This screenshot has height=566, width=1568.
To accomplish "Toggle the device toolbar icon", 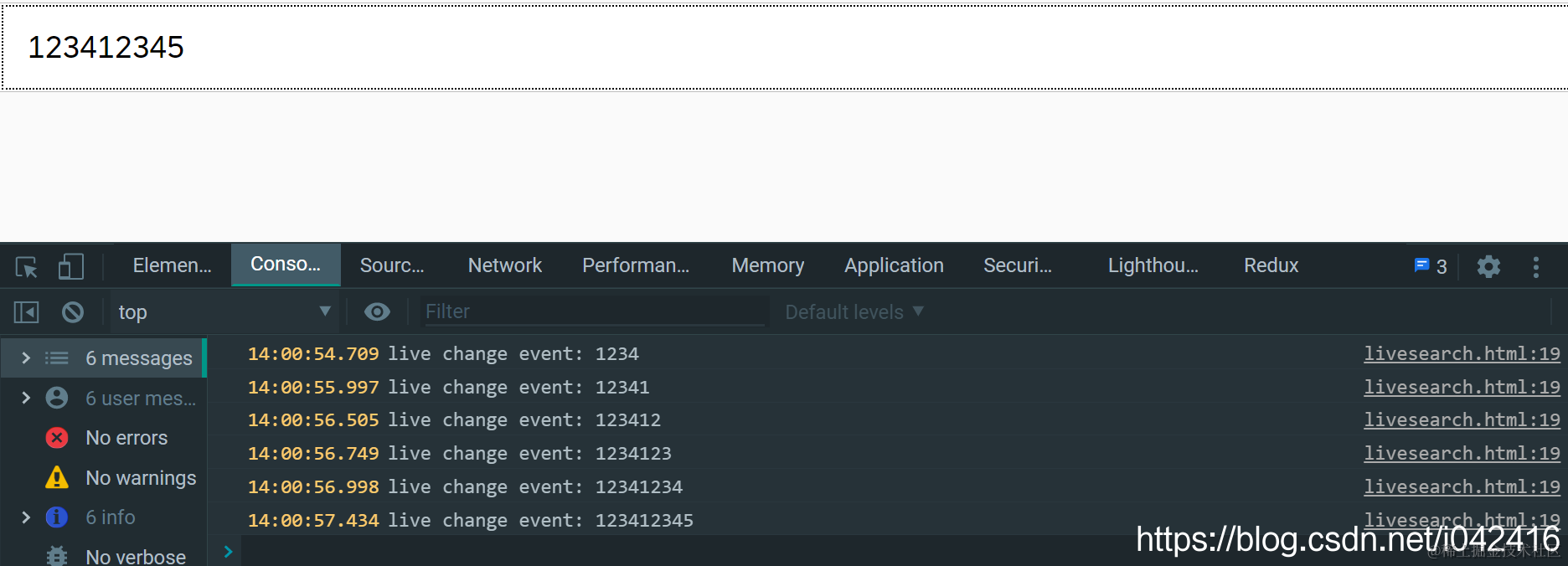I will click(71, 267).
